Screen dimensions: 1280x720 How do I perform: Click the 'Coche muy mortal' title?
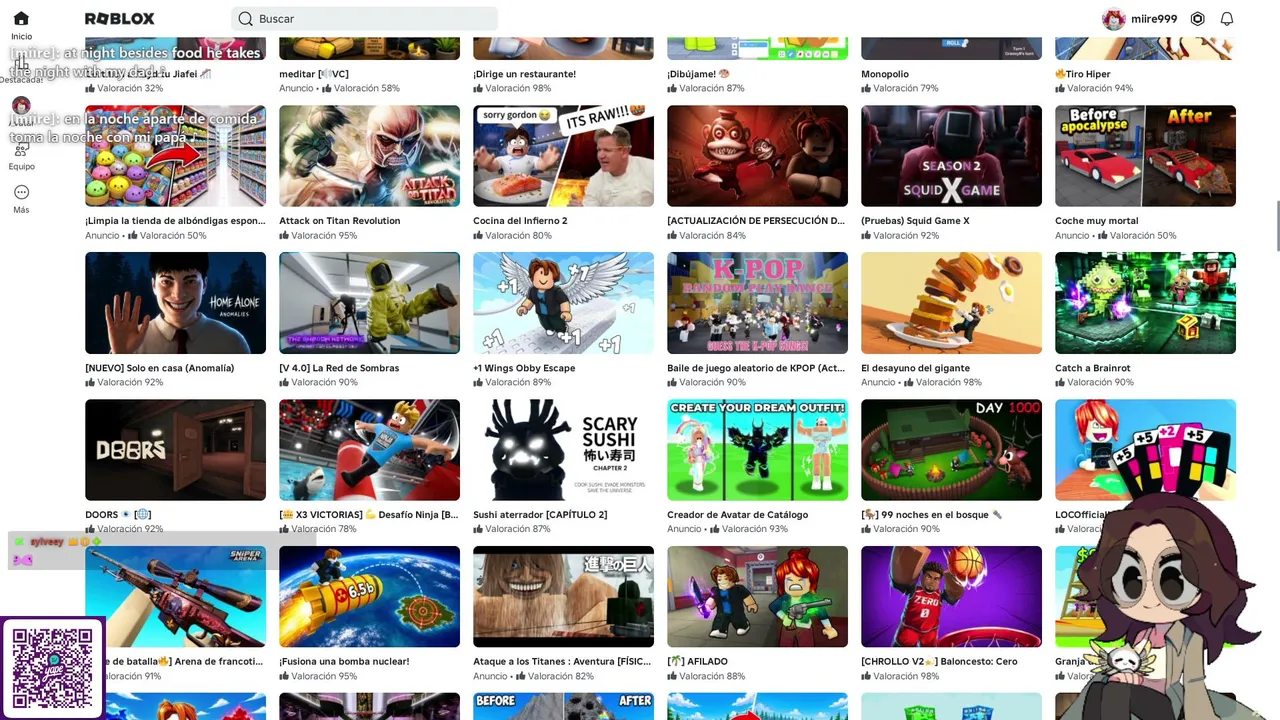(1096, 221)
